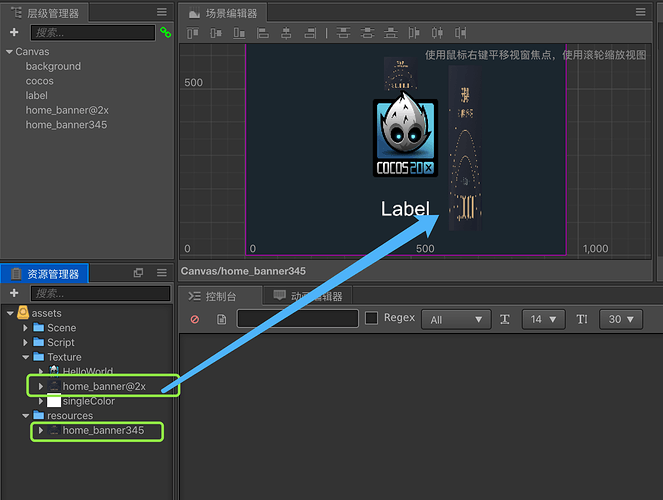Select the Scene folder in assets
Screen dimensions: 663x500
pyautogui.click(x=62, y=328)
